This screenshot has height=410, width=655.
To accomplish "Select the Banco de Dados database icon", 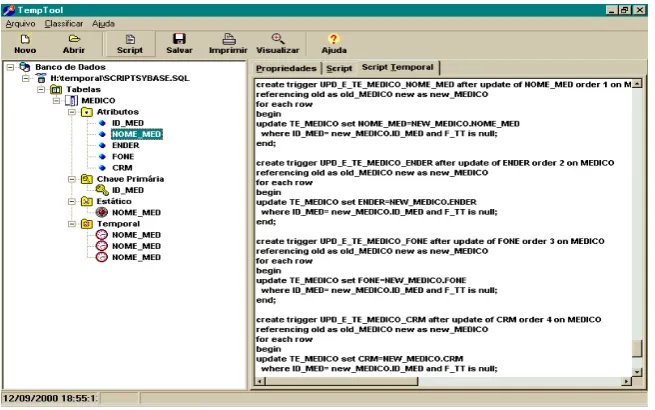I will [x=25, y=67].
